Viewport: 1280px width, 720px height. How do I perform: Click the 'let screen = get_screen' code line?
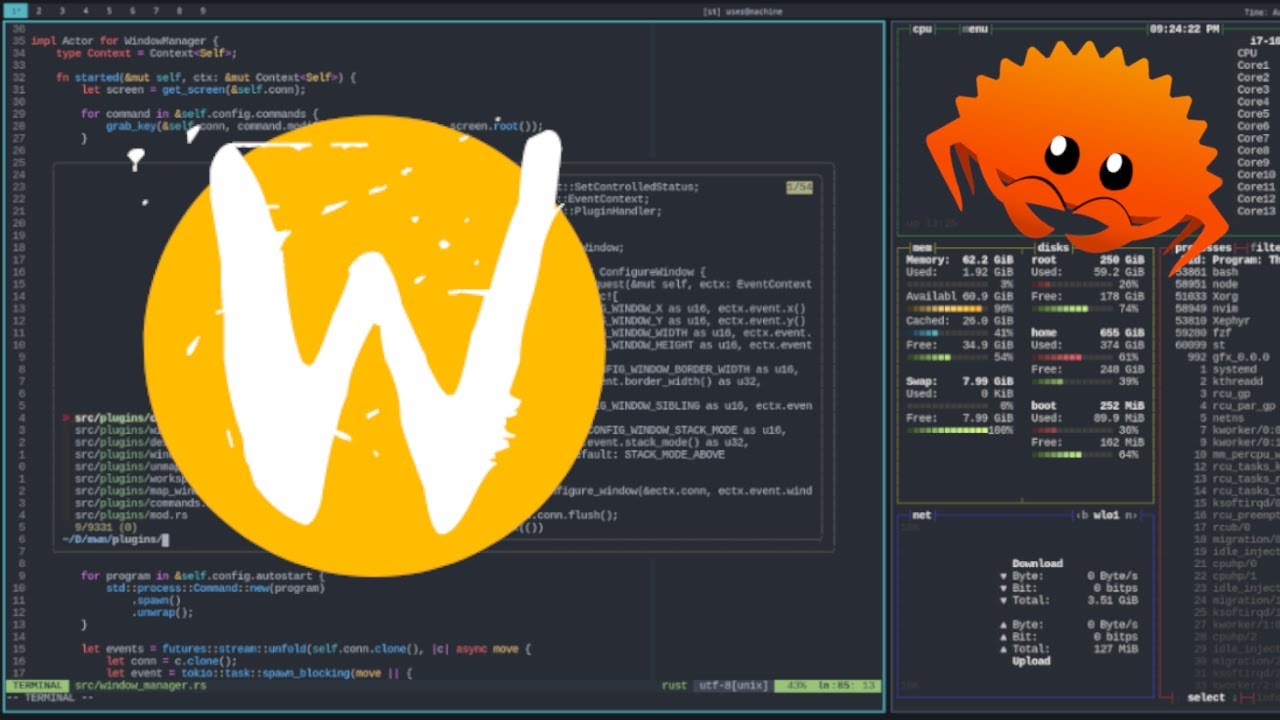193,89
